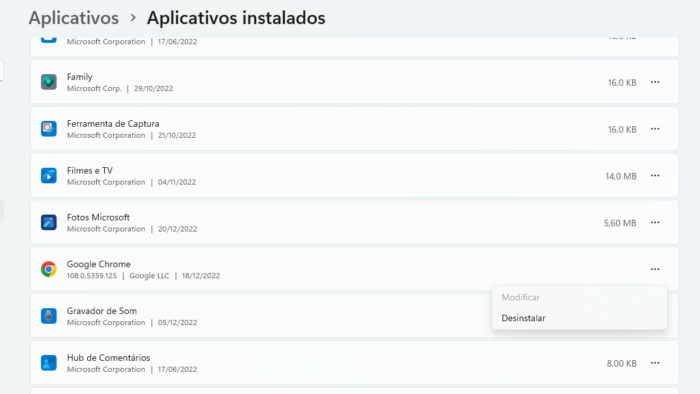Viewport: 700px width, 394px height.
Task: Open more options for Hub de Comentários
Action: coord(655,363)
